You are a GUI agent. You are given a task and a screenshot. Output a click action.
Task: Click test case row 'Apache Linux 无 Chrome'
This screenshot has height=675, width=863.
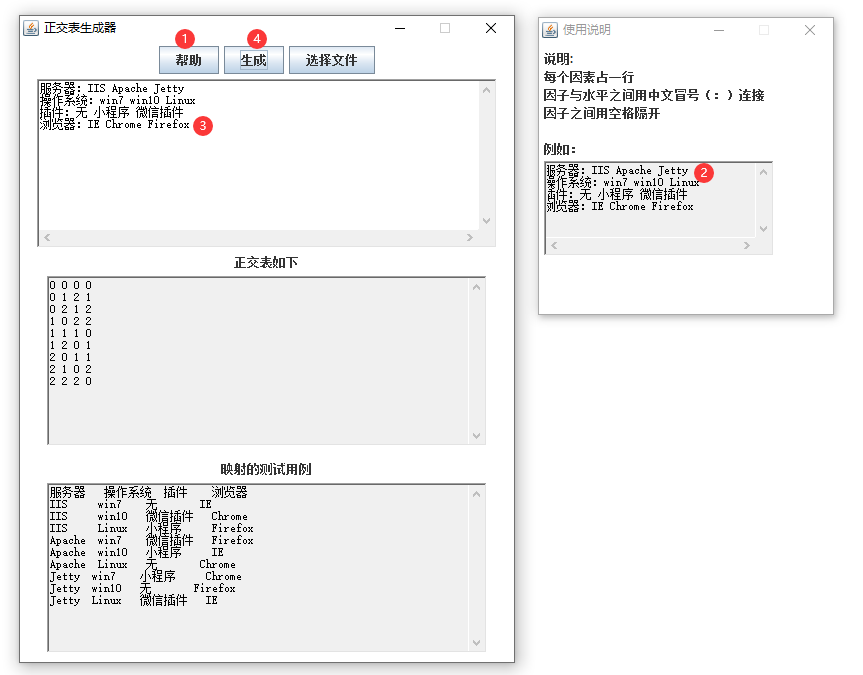(x=143, y=564)
